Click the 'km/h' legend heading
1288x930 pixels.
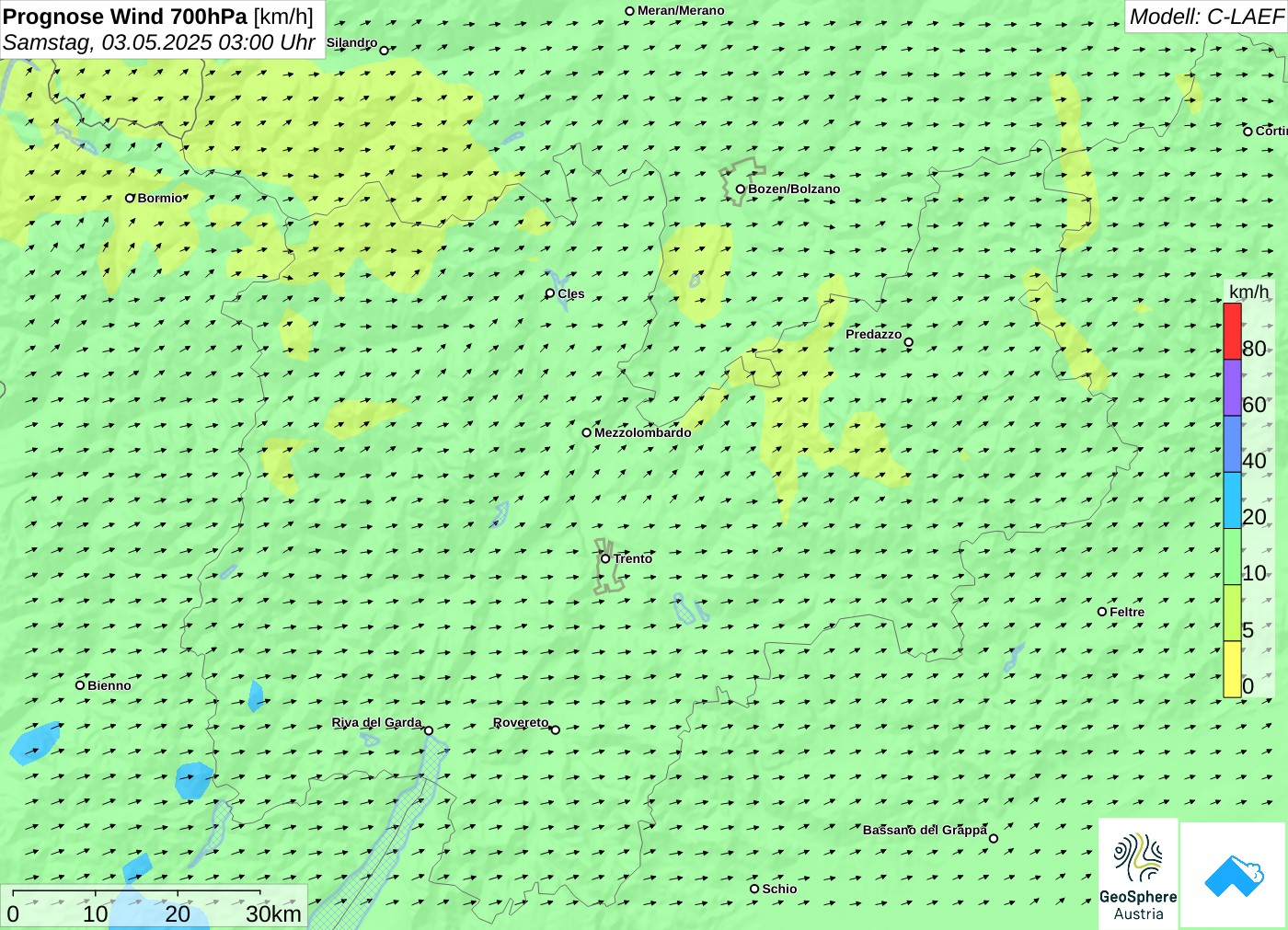click(x=1248, y=292)
